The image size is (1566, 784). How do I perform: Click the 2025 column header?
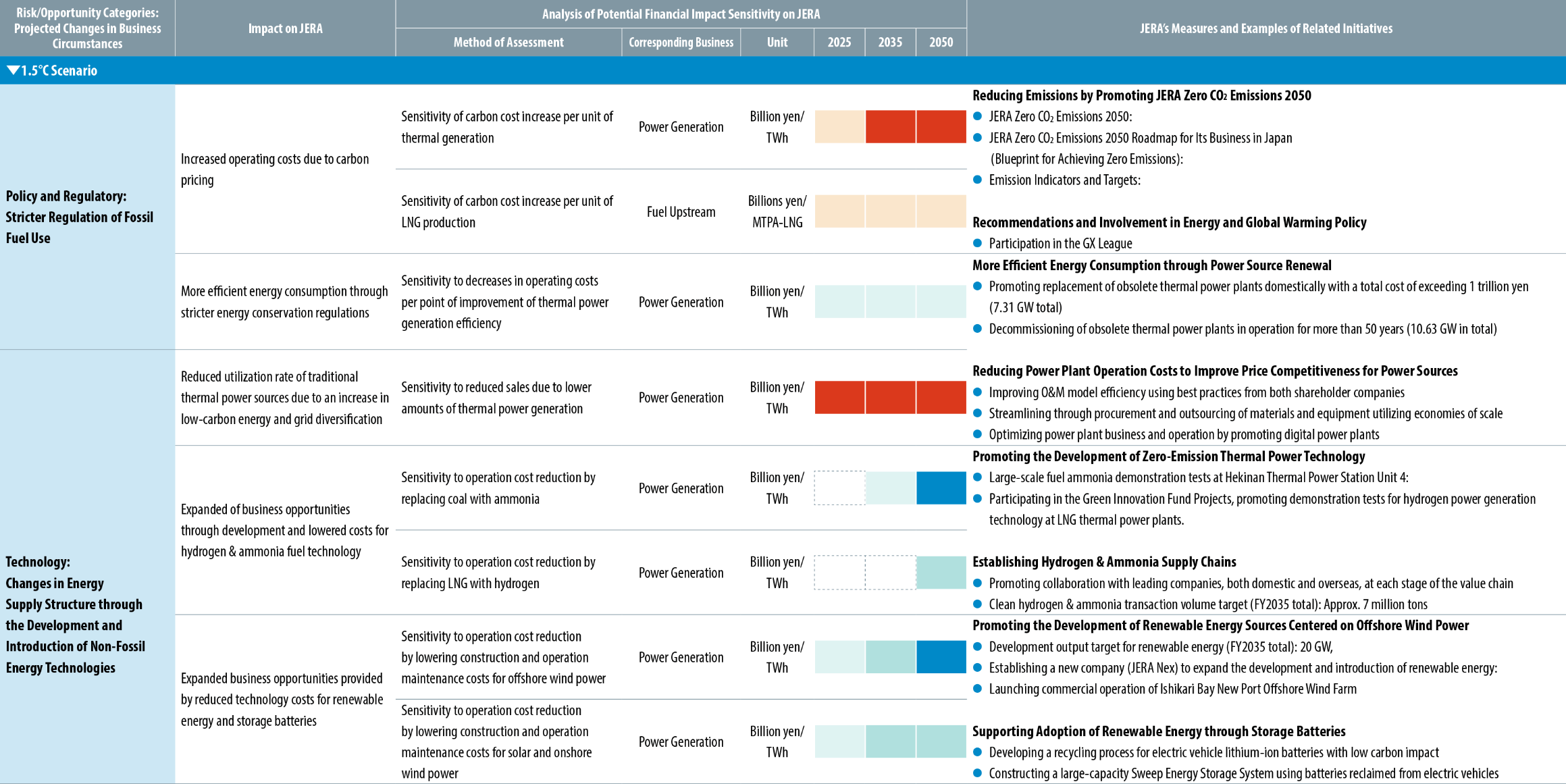(x=839, y=42)
